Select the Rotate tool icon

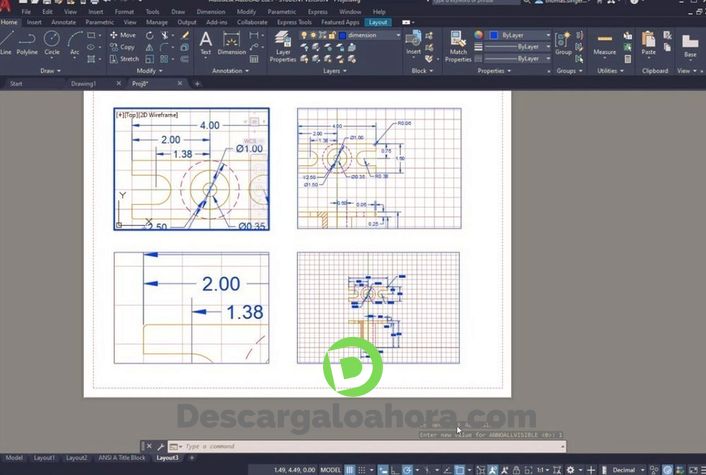[x=149, y=35]
